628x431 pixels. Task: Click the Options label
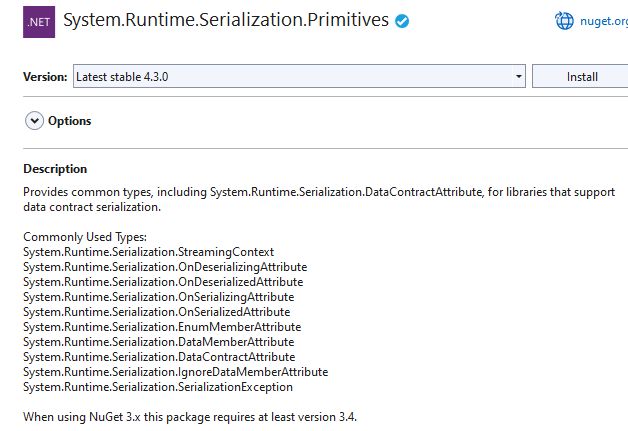69,121
